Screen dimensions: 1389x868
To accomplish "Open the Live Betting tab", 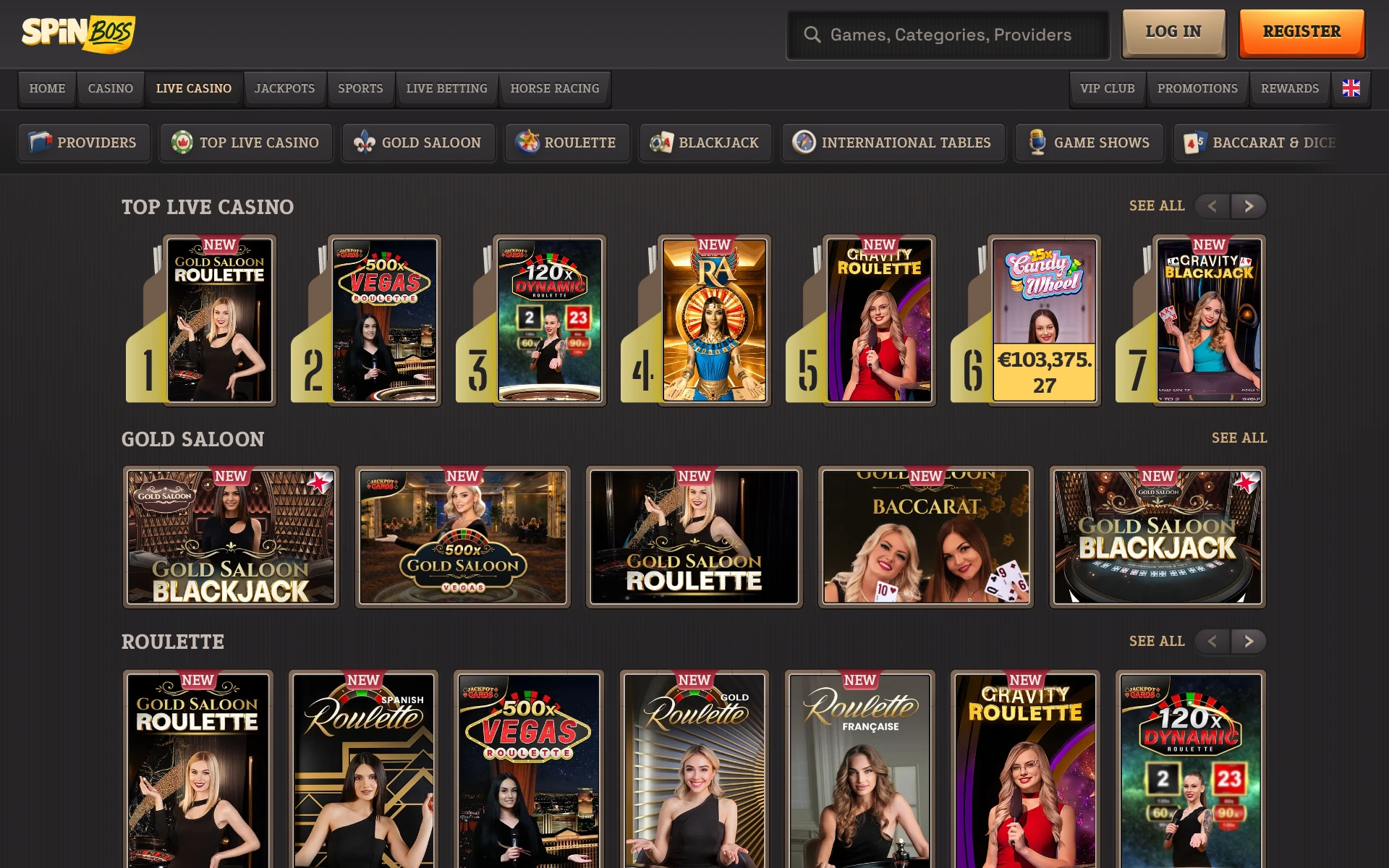I will click(446, 88).
